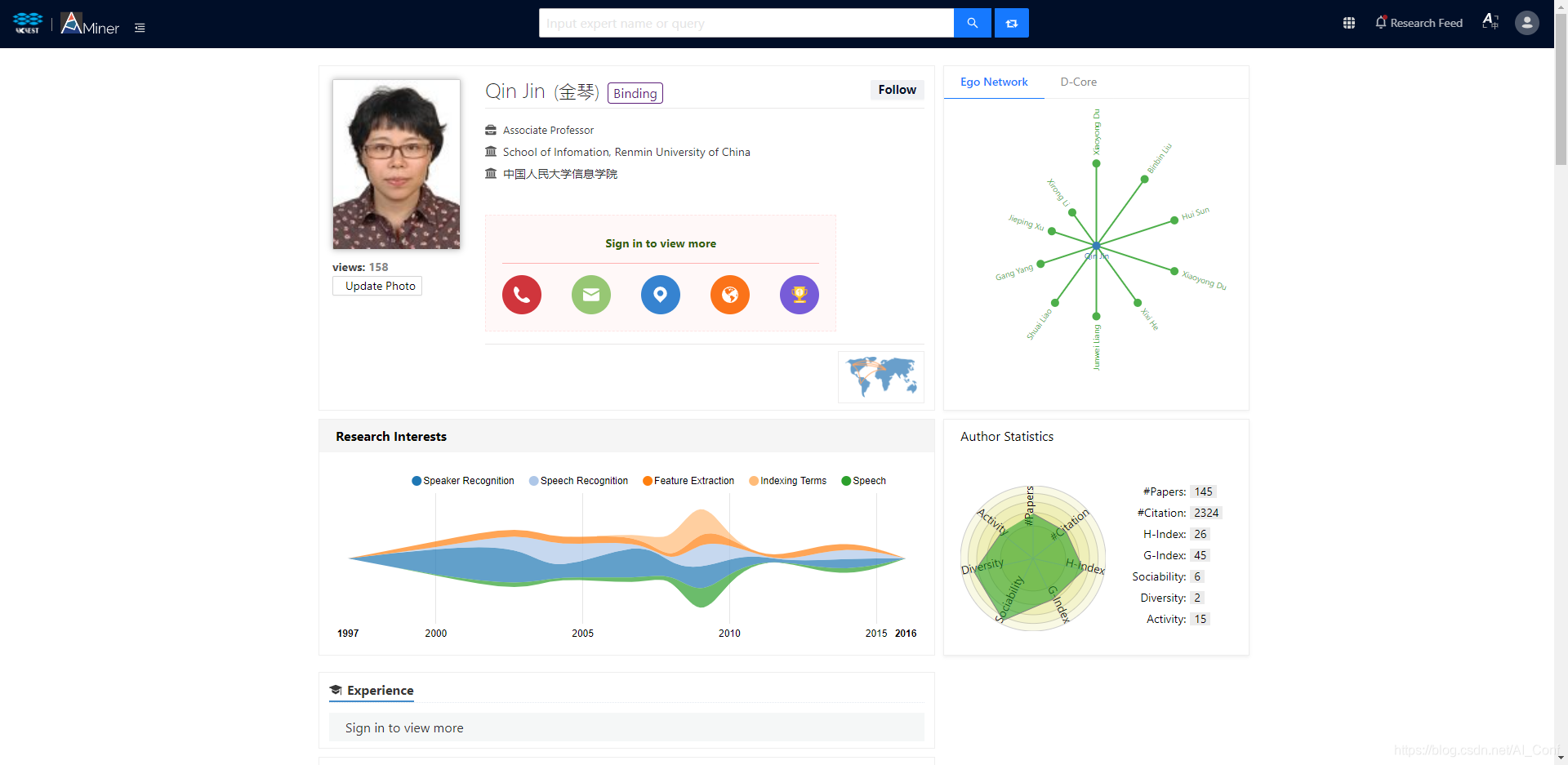Click the briefcase icon beside Associate Professor
The image size is (1568, 765).
[491, 130]
